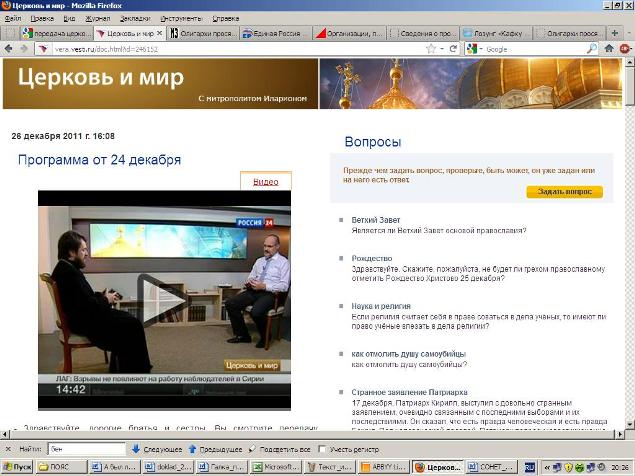Click the horizontal scrollbar right arrow
Viewport: 635px width, 476px height.
(x=620, y=434)
